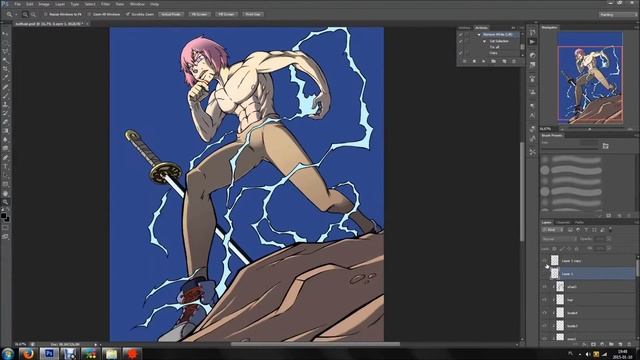Hide the hair layer
The image size is (640, 360).
coord(544,300)
